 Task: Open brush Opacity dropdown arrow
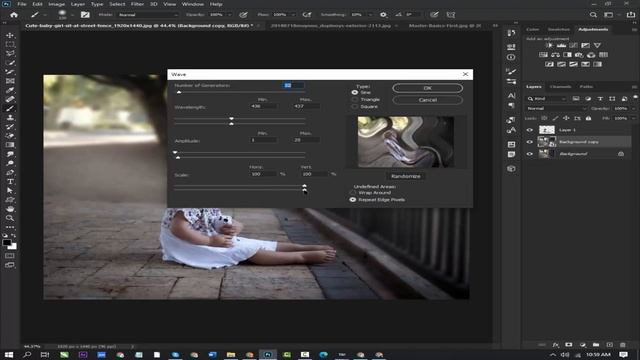pos(230,15)
